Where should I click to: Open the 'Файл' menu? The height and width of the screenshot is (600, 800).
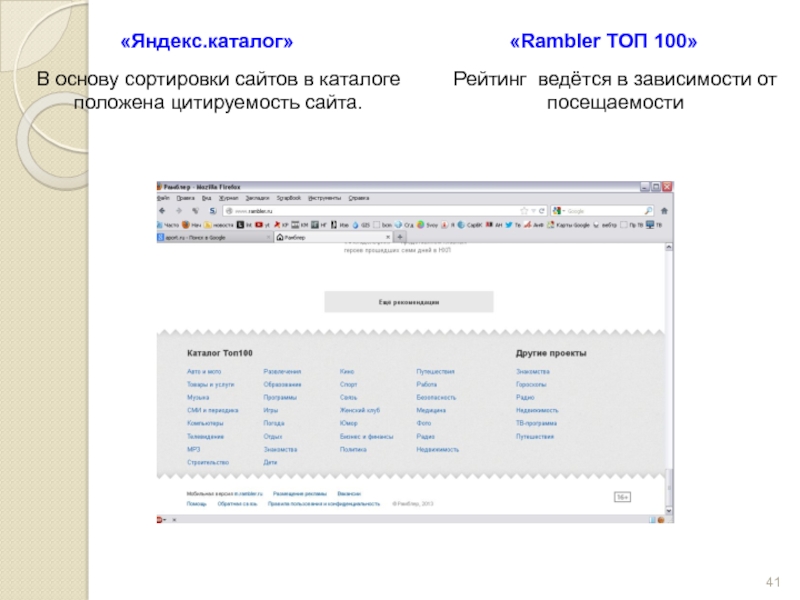tap(163, 198)
